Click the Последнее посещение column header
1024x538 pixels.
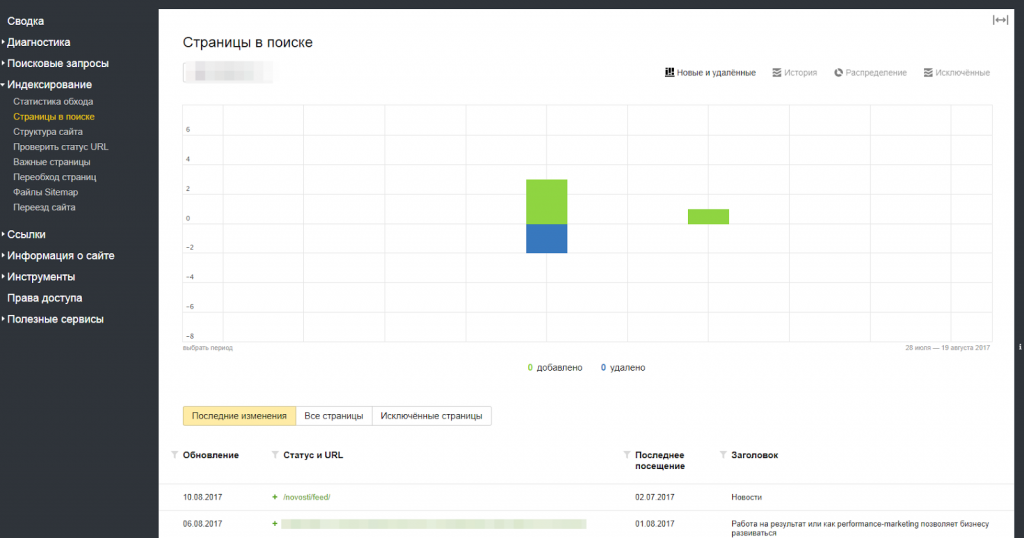(x=660, y=460)
